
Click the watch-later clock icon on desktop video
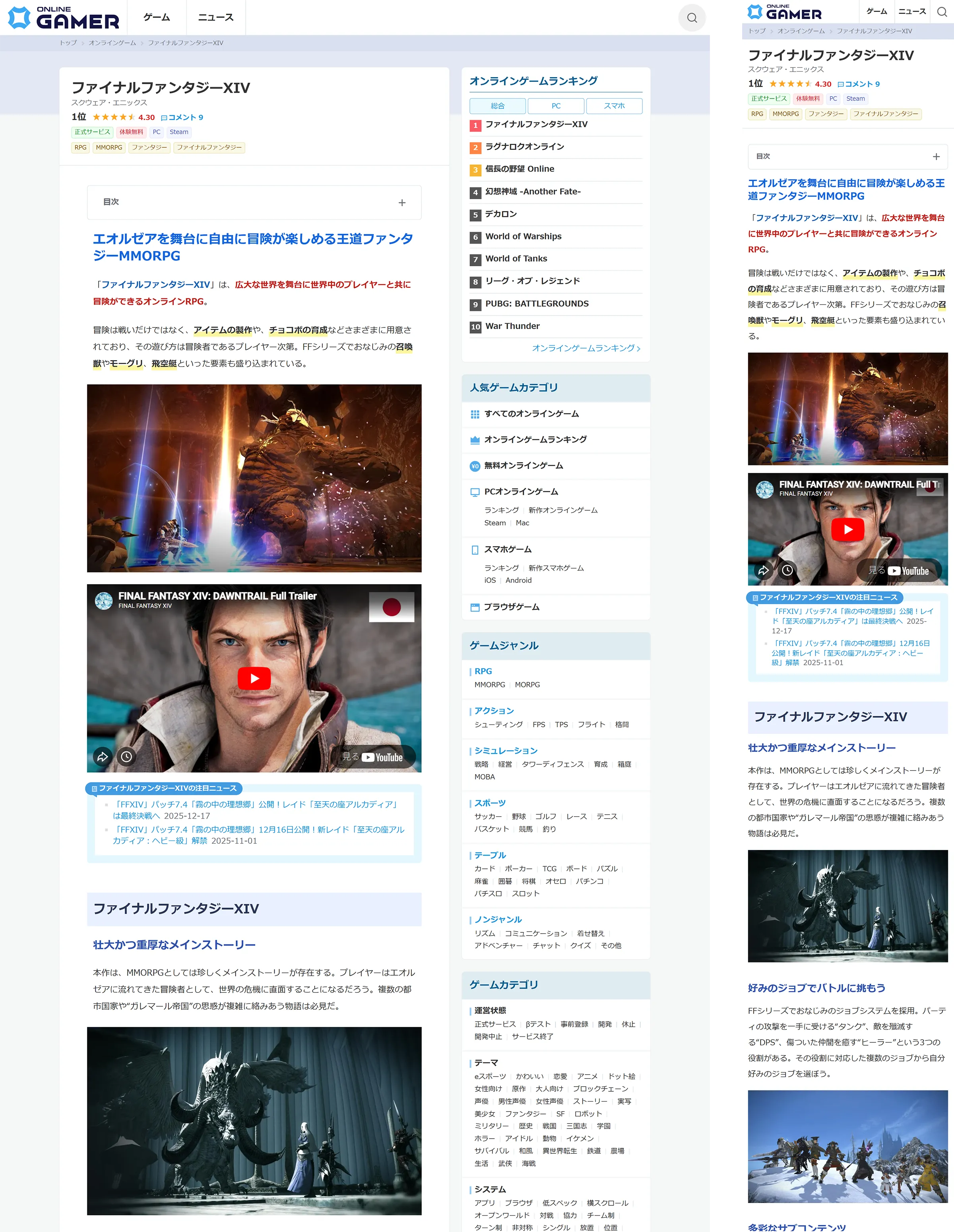pos(126,756)
